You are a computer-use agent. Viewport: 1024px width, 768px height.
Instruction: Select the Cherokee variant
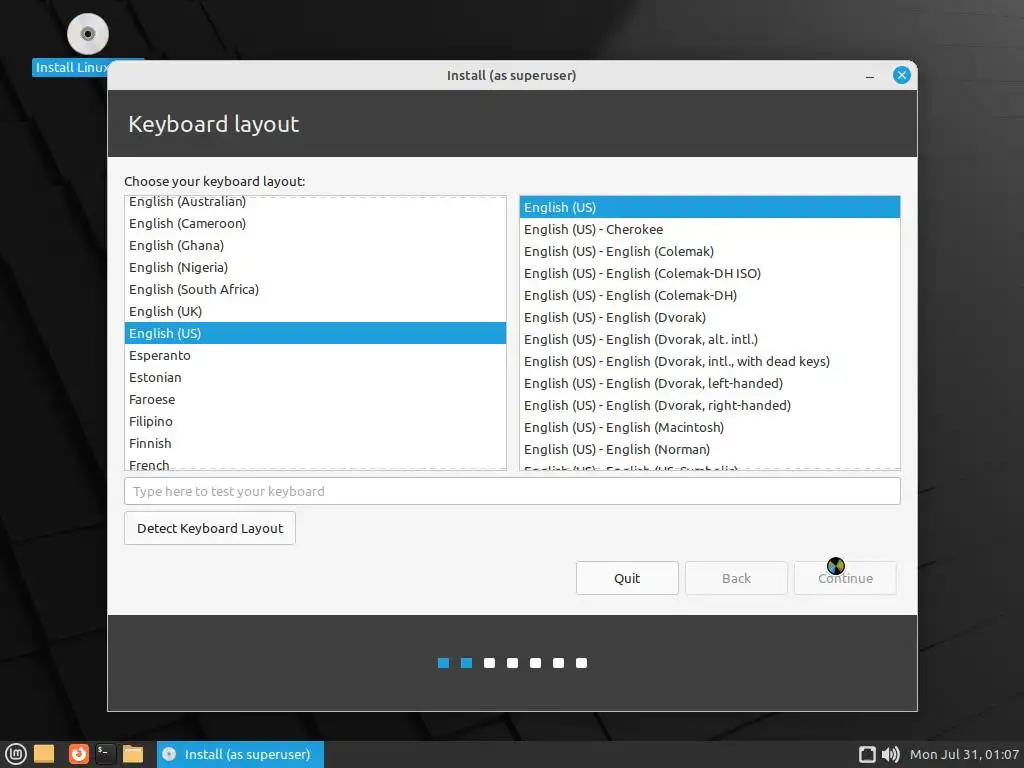[x=710, y=229]
